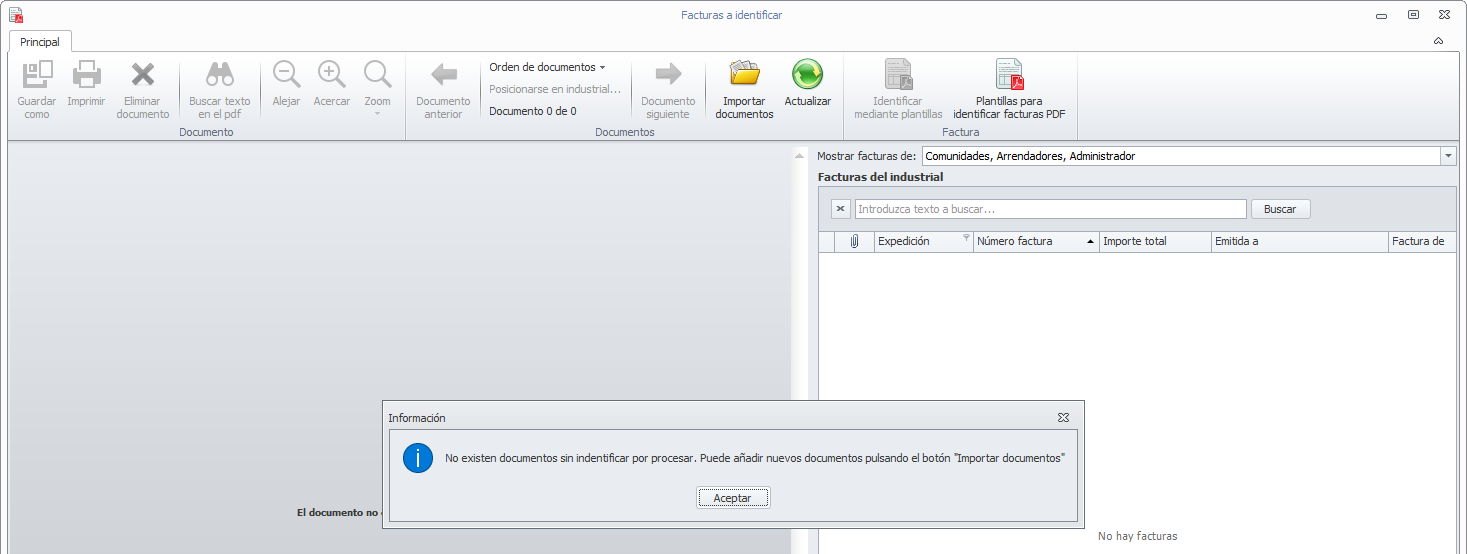Screen dimensions: 1467x554
Task: Click the Factura de column header
Action: point(1422,241)
